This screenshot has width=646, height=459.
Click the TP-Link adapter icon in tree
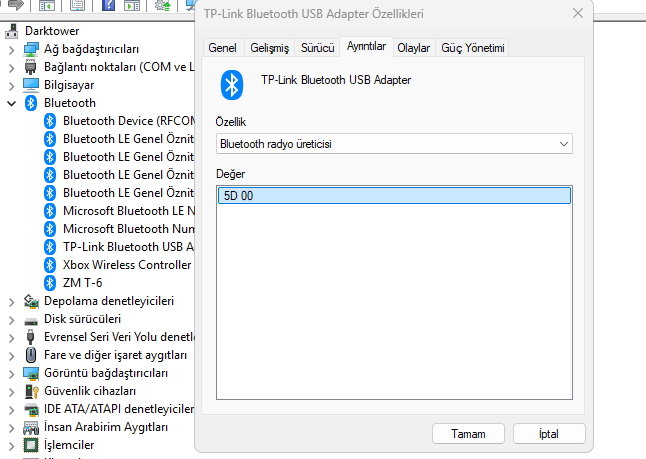click(50, 247)
